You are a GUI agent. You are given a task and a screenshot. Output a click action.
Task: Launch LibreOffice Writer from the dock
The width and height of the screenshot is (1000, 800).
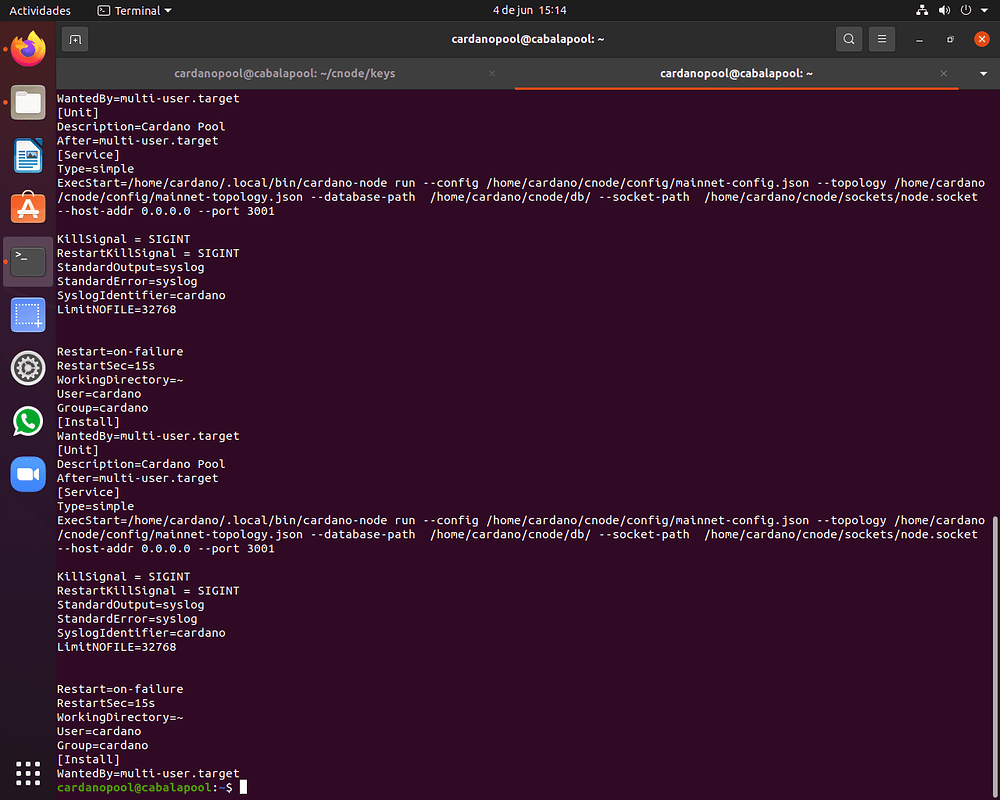point(28,155)
